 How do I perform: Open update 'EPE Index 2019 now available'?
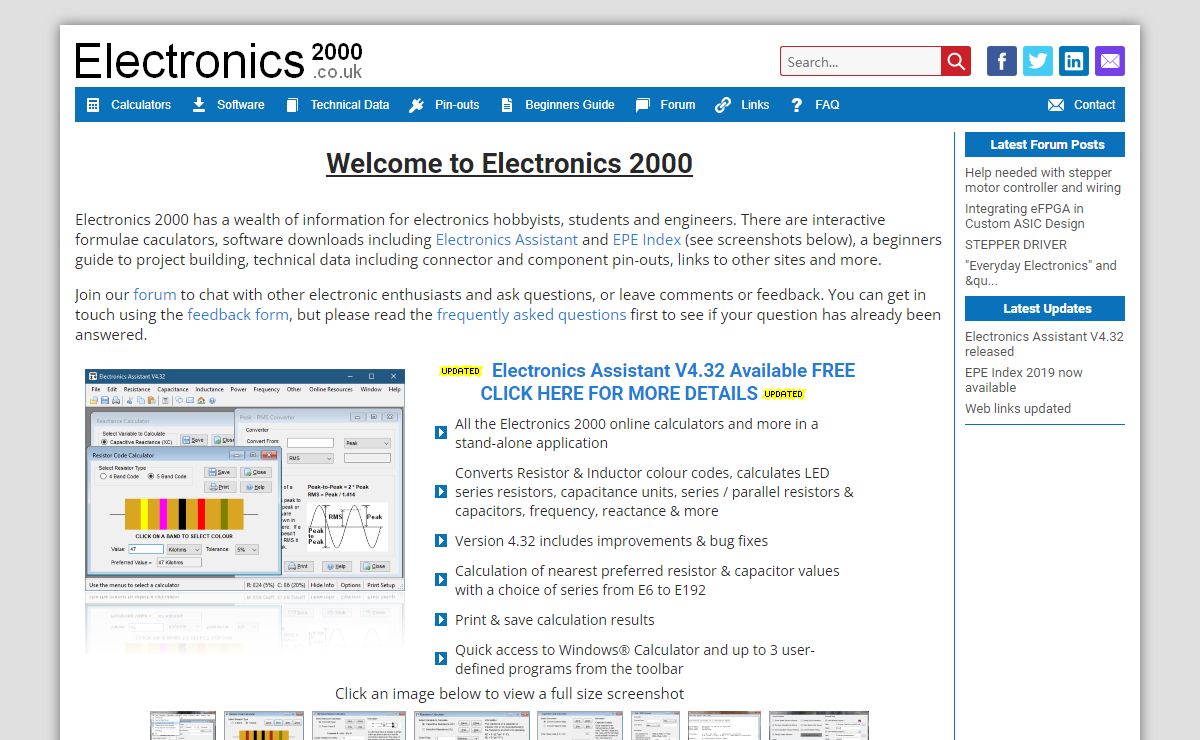coord(1024,380)
